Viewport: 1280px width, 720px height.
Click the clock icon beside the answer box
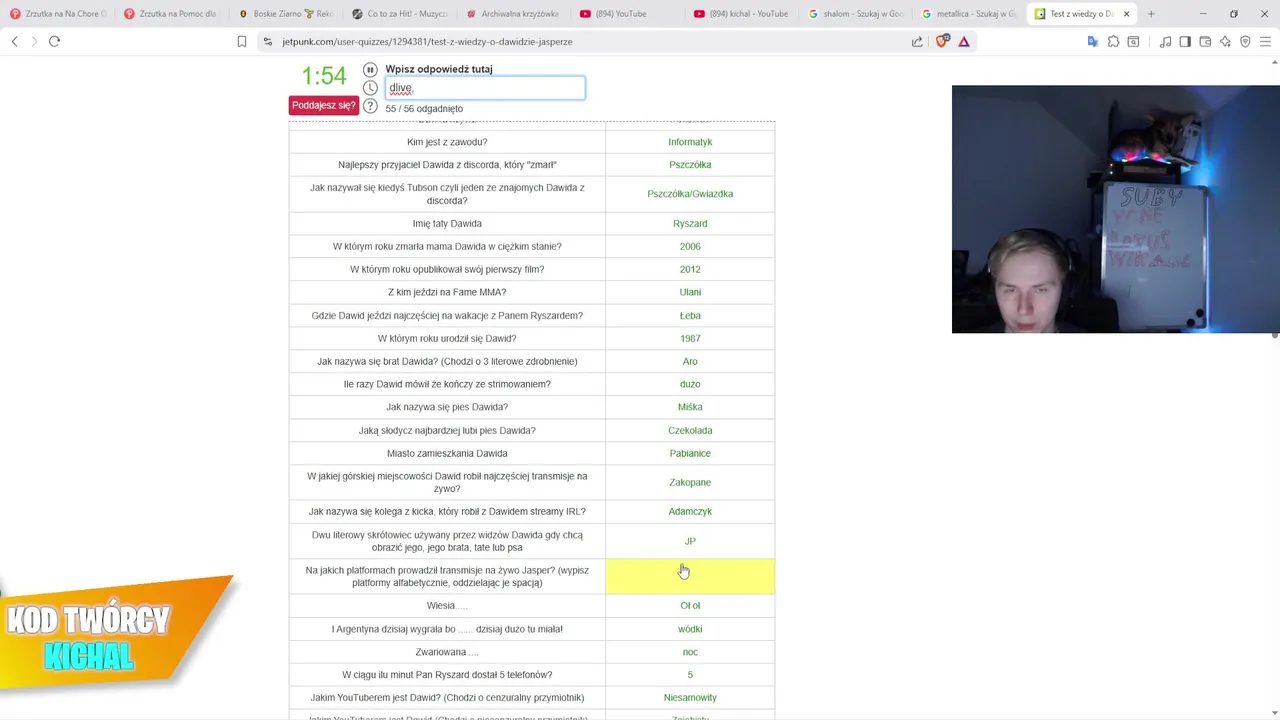point(370,88)
